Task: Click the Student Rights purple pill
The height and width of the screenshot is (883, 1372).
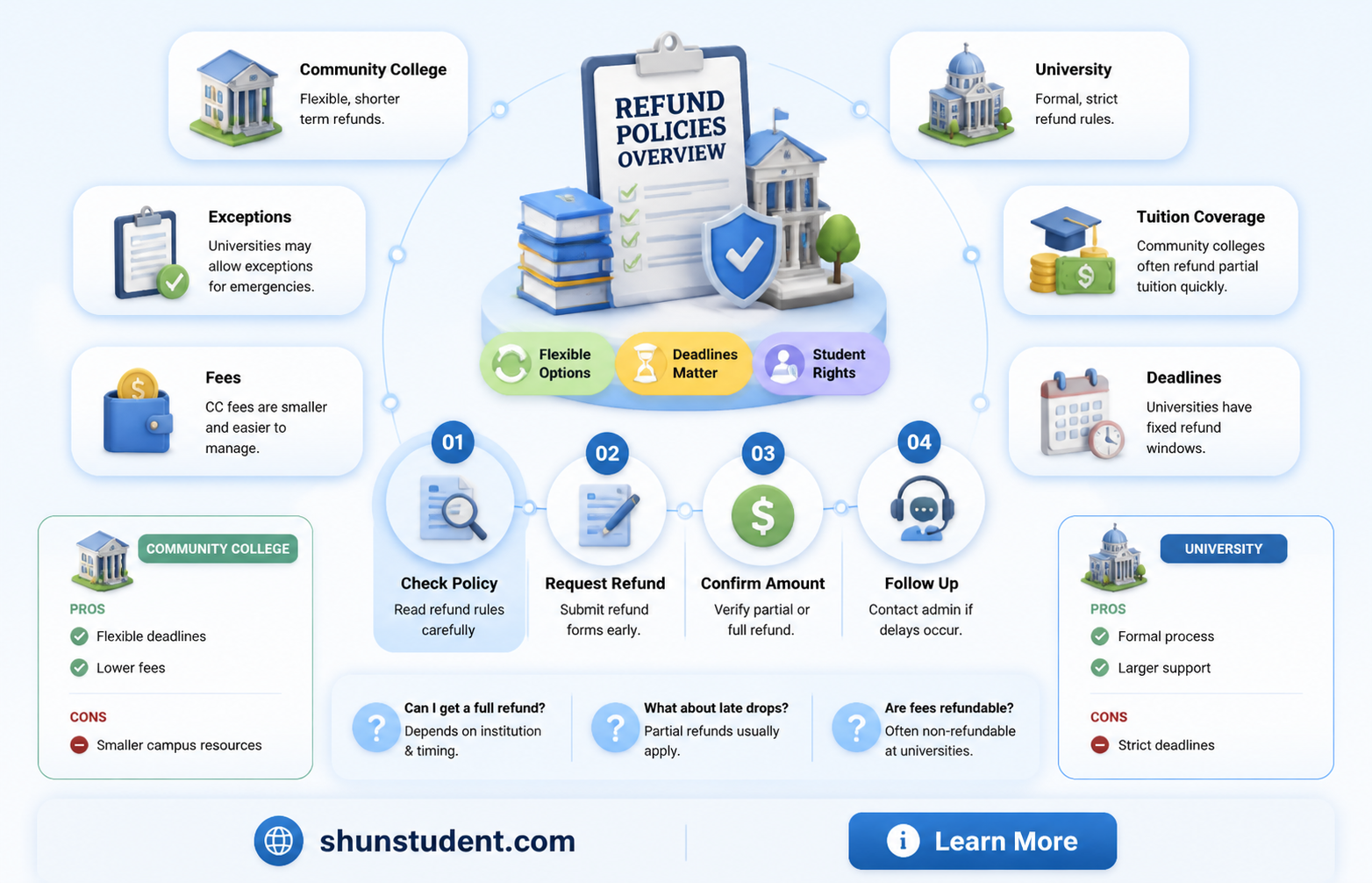Action: (822, 363)
